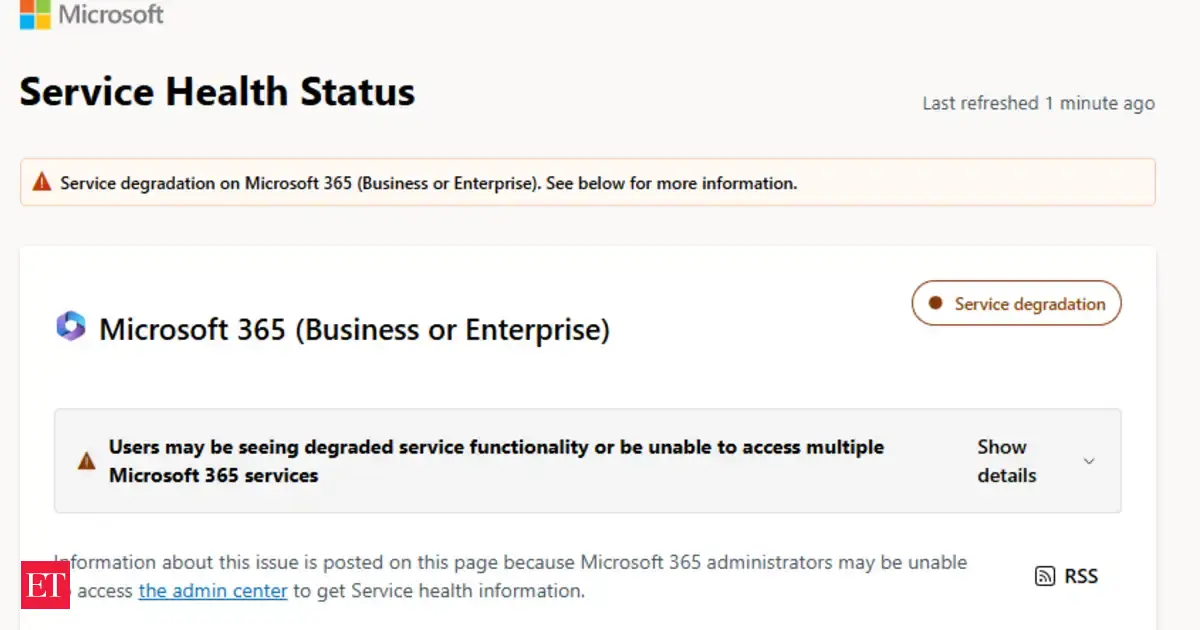Click the Microsoft 365 (Business or Enterprise) heading

(x=354, y=329)
